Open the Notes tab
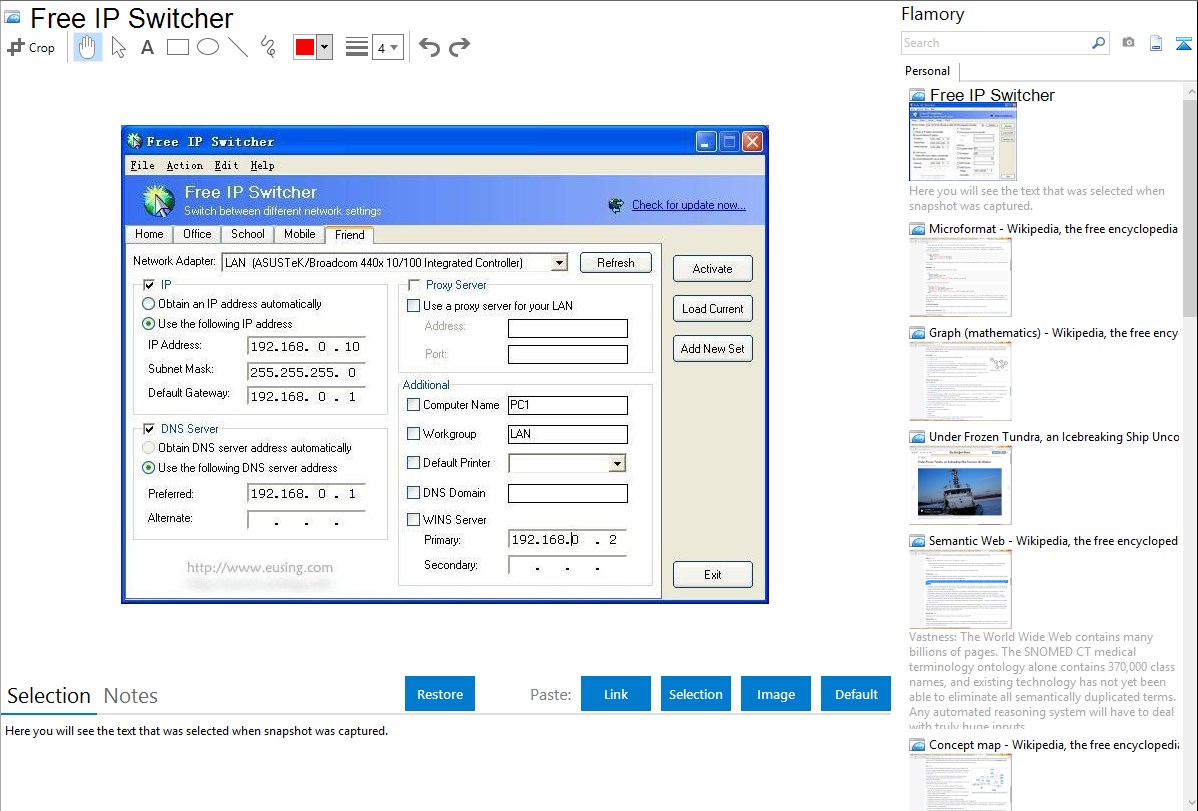The height and width of the screenshot is (811, 1198). pos(131,696)
